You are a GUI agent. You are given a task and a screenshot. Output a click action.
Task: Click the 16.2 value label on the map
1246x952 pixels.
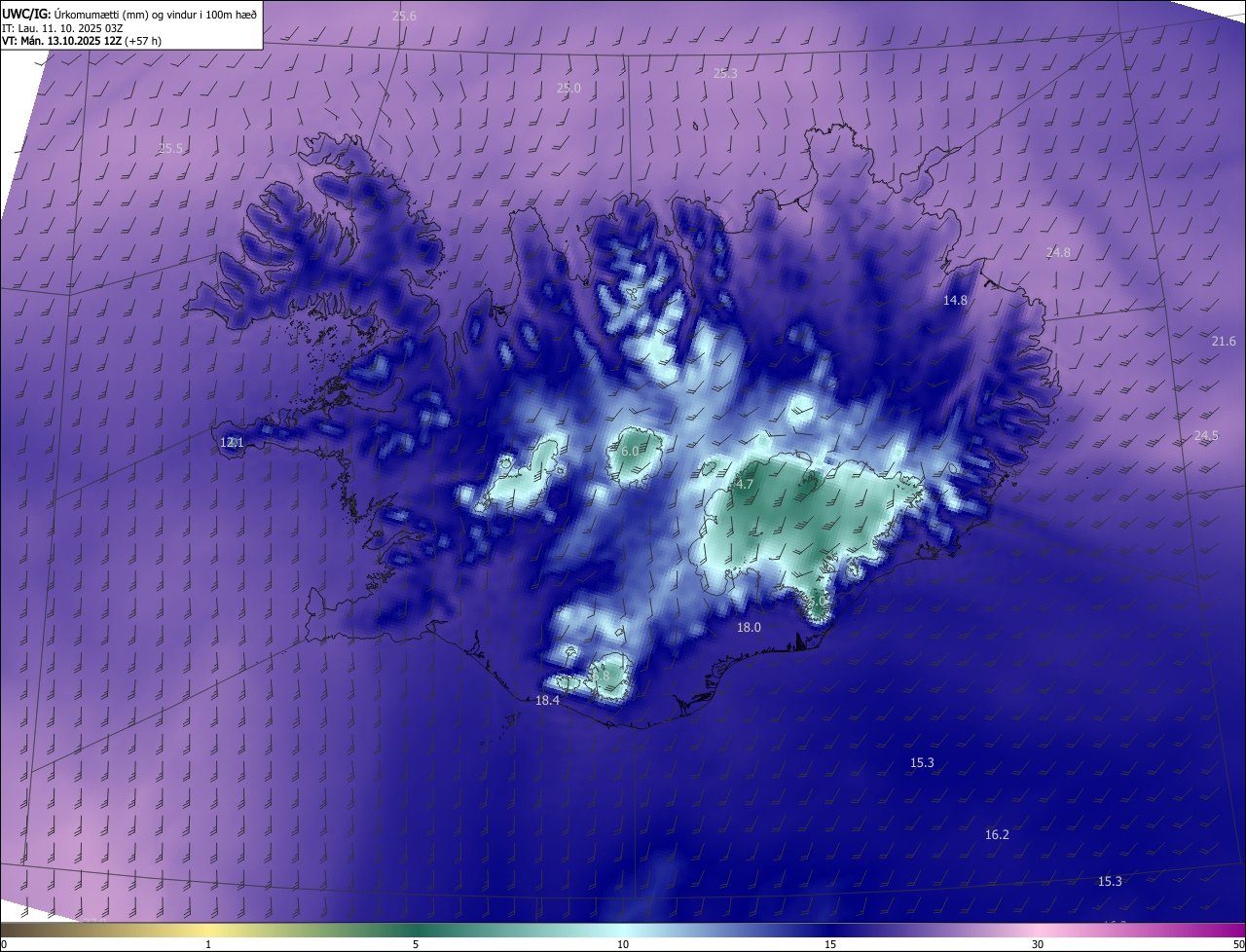tap(997, 834)
